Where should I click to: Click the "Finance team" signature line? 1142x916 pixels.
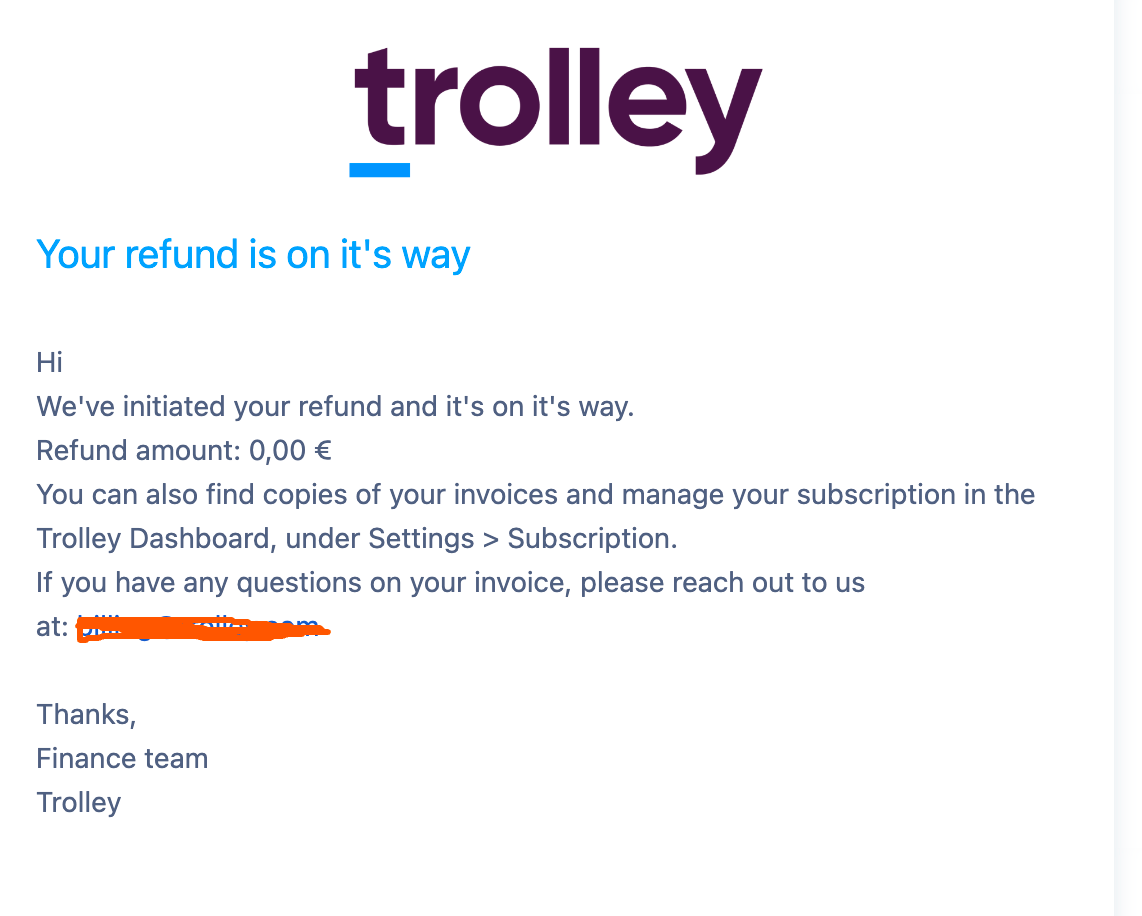pos(122,759)
